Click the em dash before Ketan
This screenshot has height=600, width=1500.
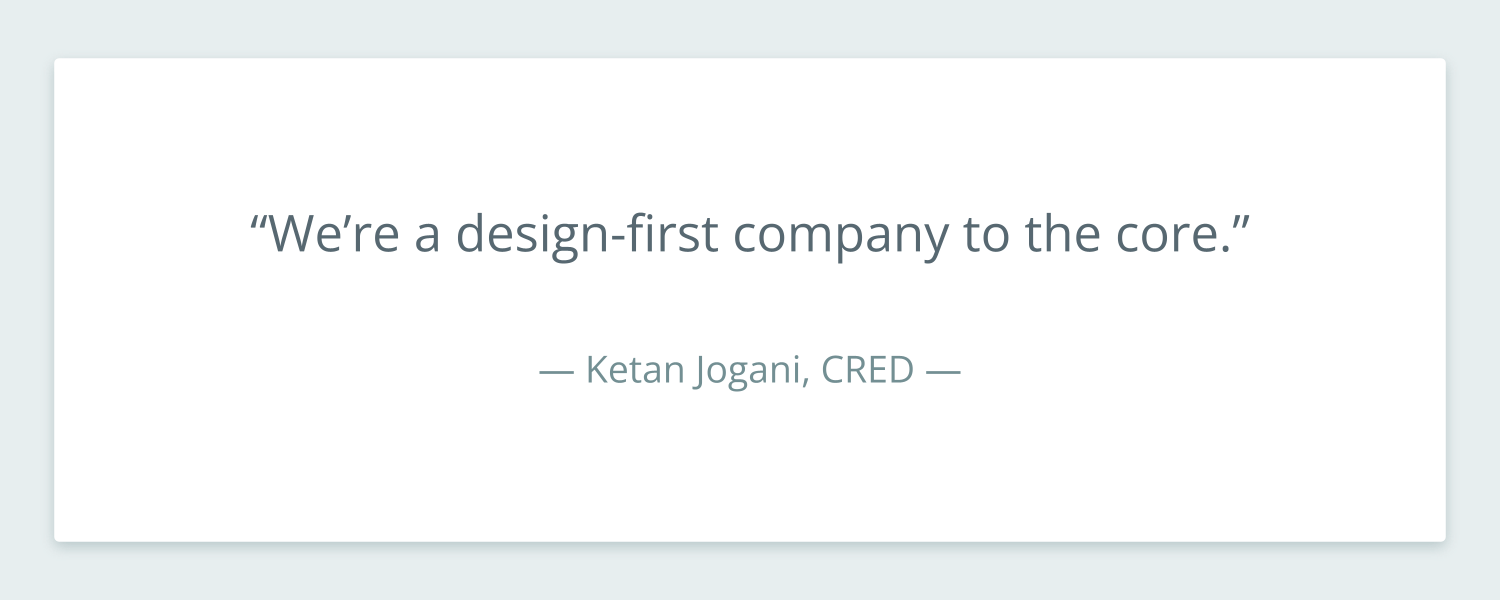(556, 372)
